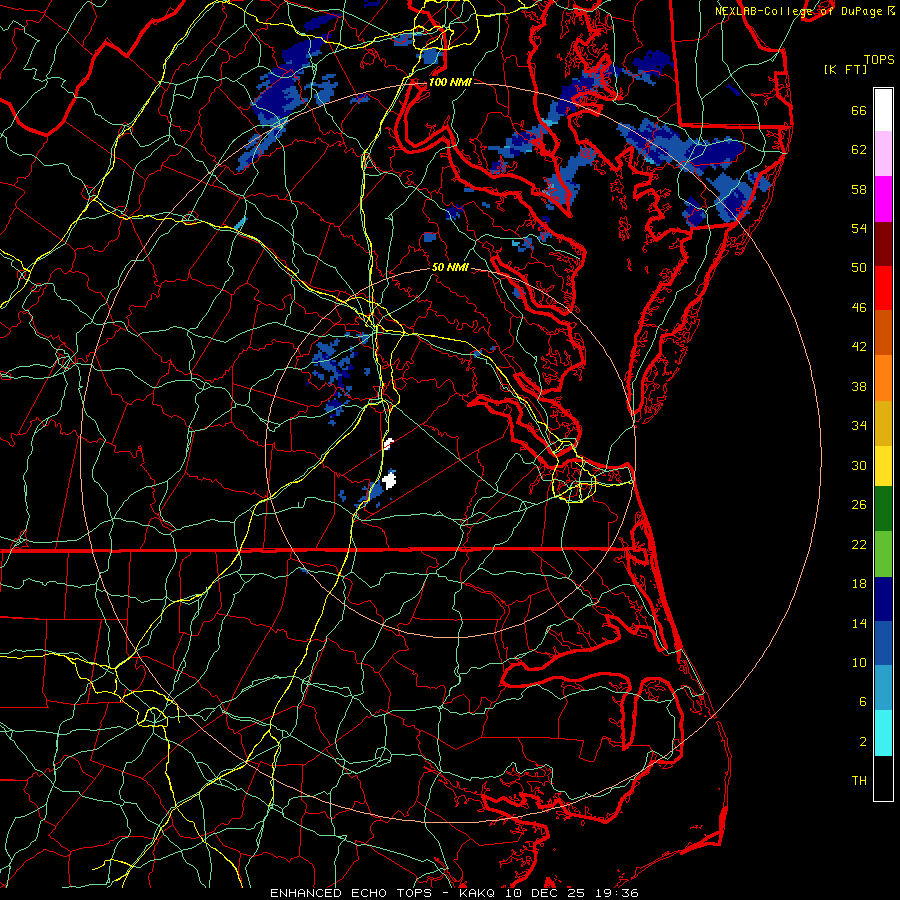This screenshot has height=900, width=900.
Task: Click the cyan 2 kft legend swatch
Action: tap(883, 733)
